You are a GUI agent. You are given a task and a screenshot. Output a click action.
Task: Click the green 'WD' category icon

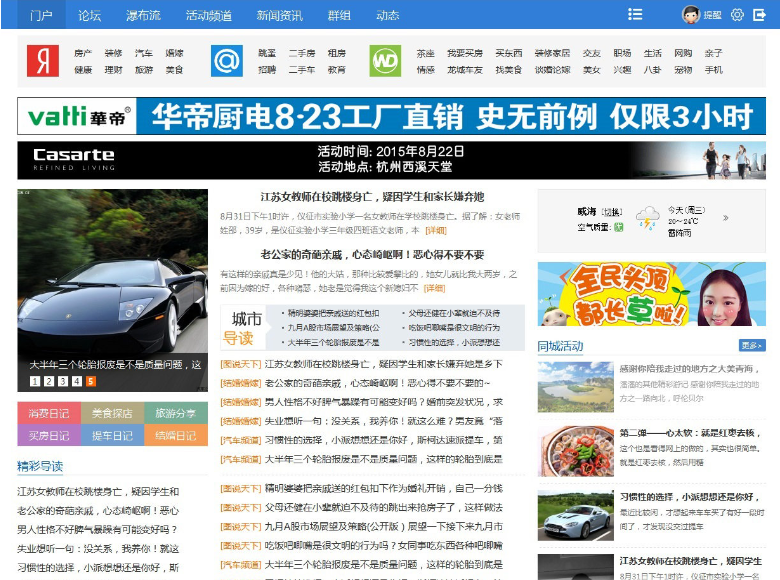click(384, 61)
